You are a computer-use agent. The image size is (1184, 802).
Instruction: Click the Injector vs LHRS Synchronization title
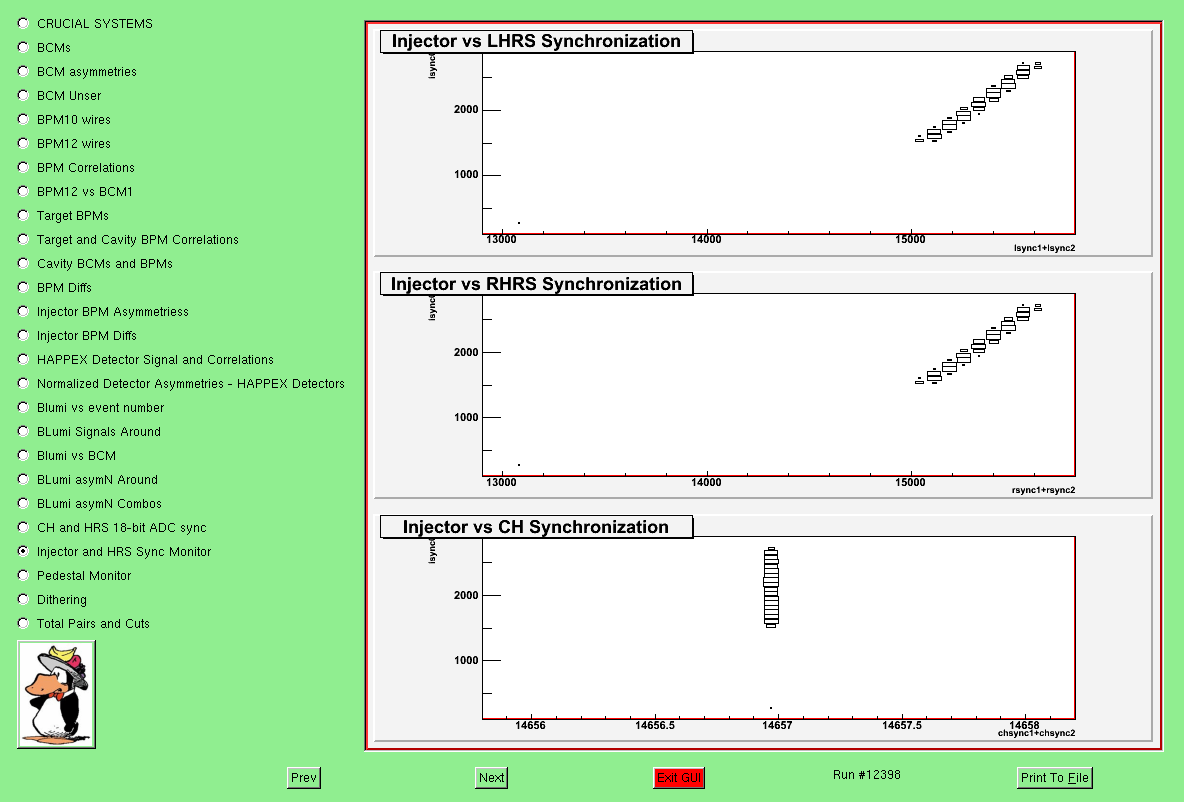click(x=536, y=41)
